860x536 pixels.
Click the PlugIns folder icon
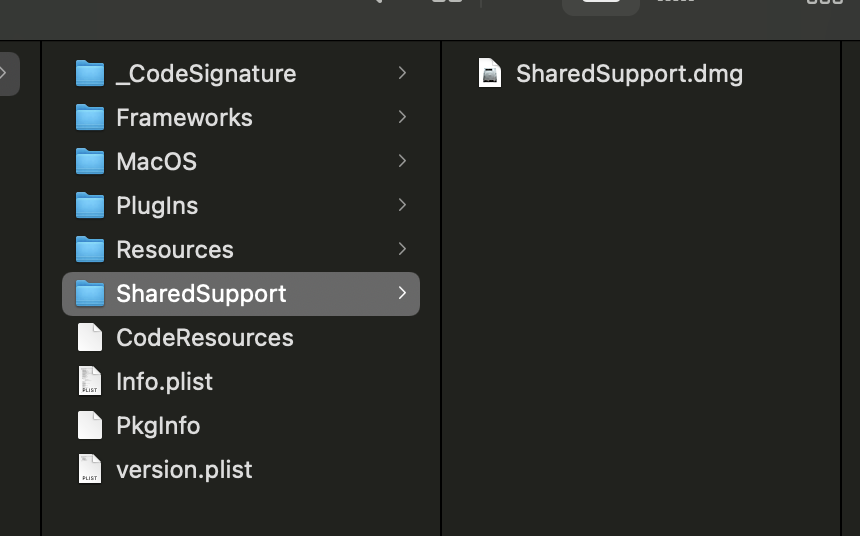90,206
